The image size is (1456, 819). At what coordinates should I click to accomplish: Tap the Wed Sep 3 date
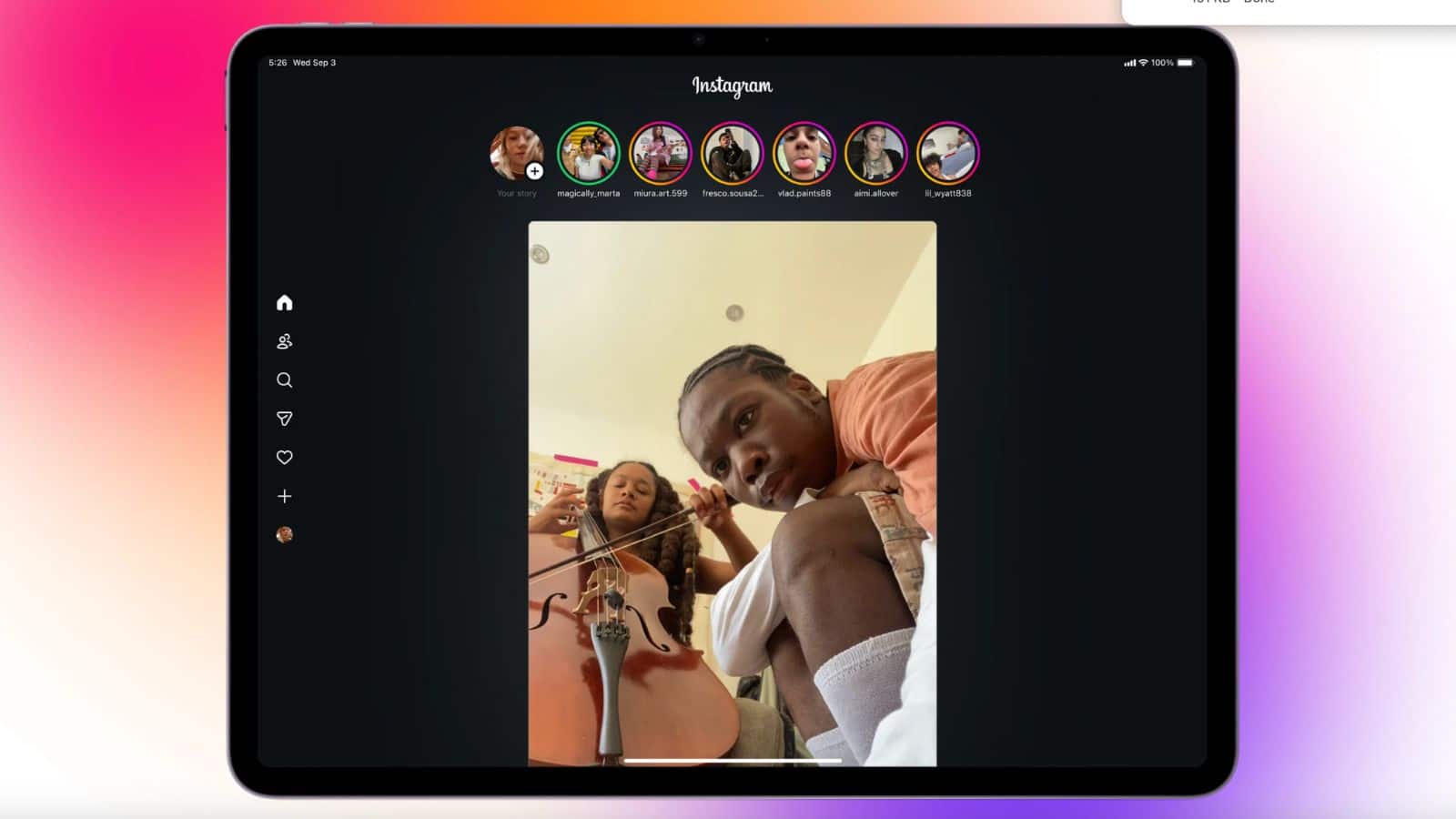coord(314,63)
